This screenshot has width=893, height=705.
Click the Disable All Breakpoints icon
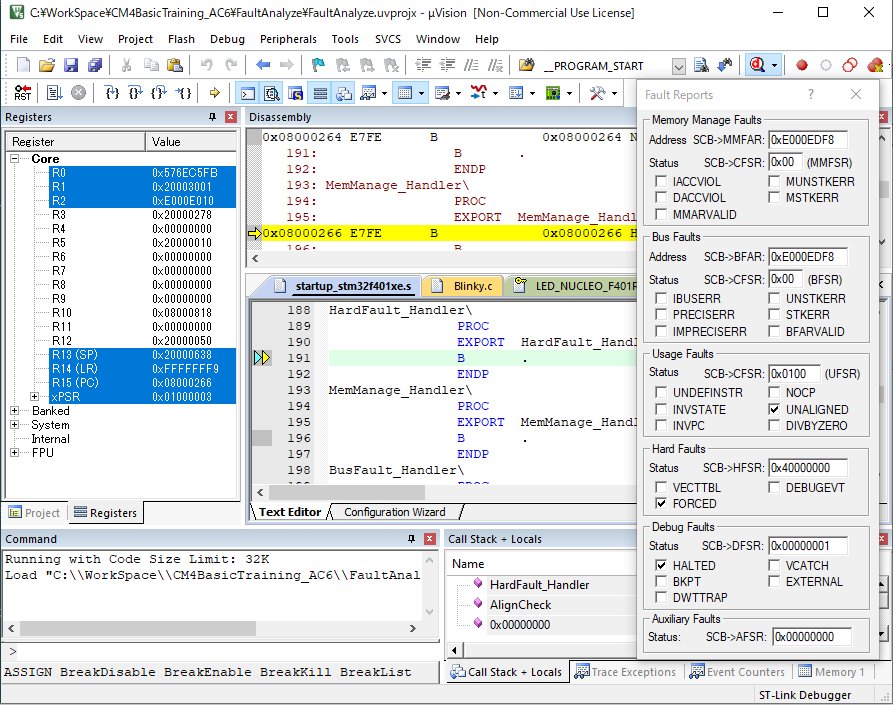pyautogui.click(x=850, y=65)
